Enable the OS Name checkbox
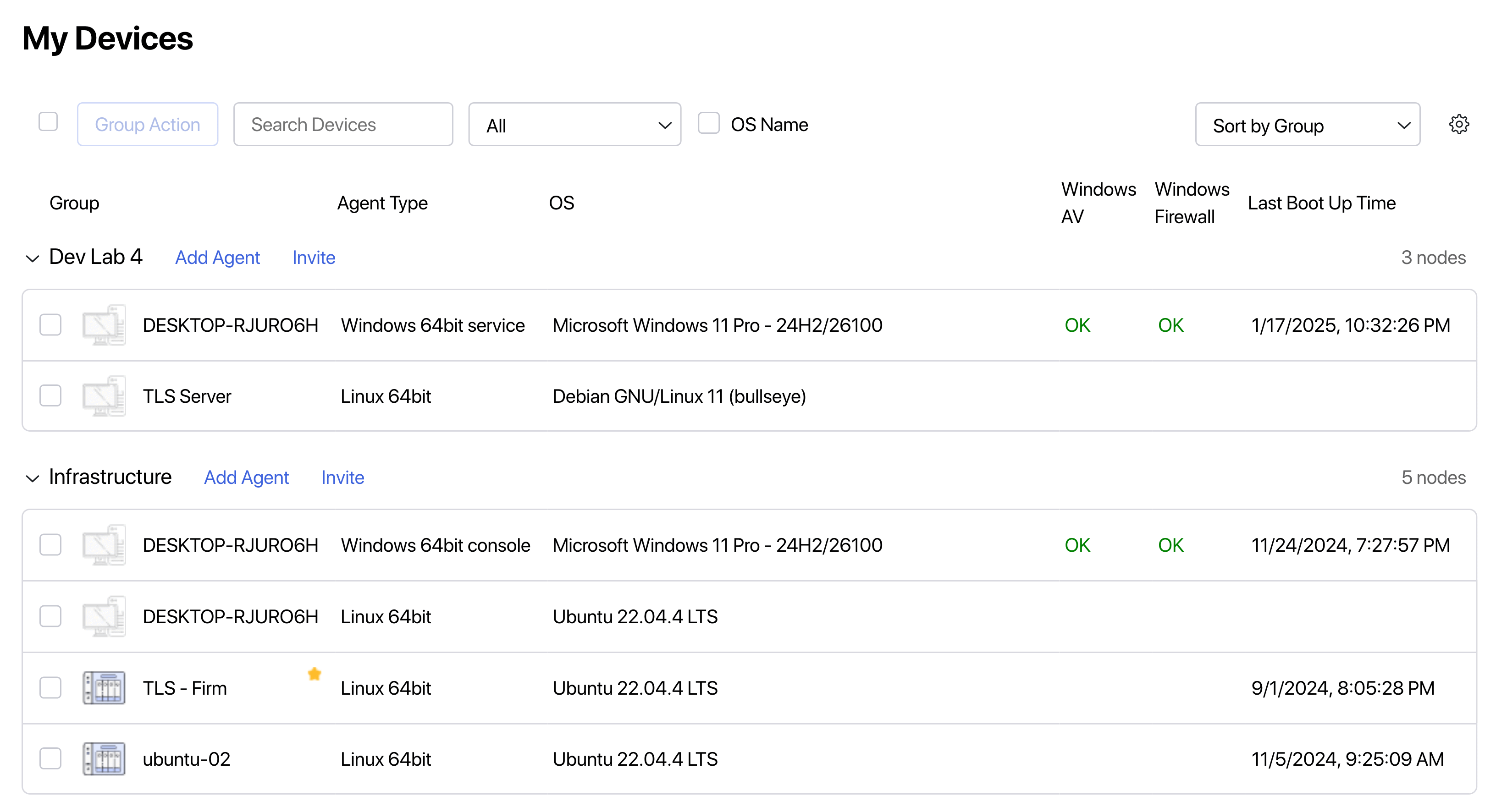The image size is (1485, 812). [708, 123]
